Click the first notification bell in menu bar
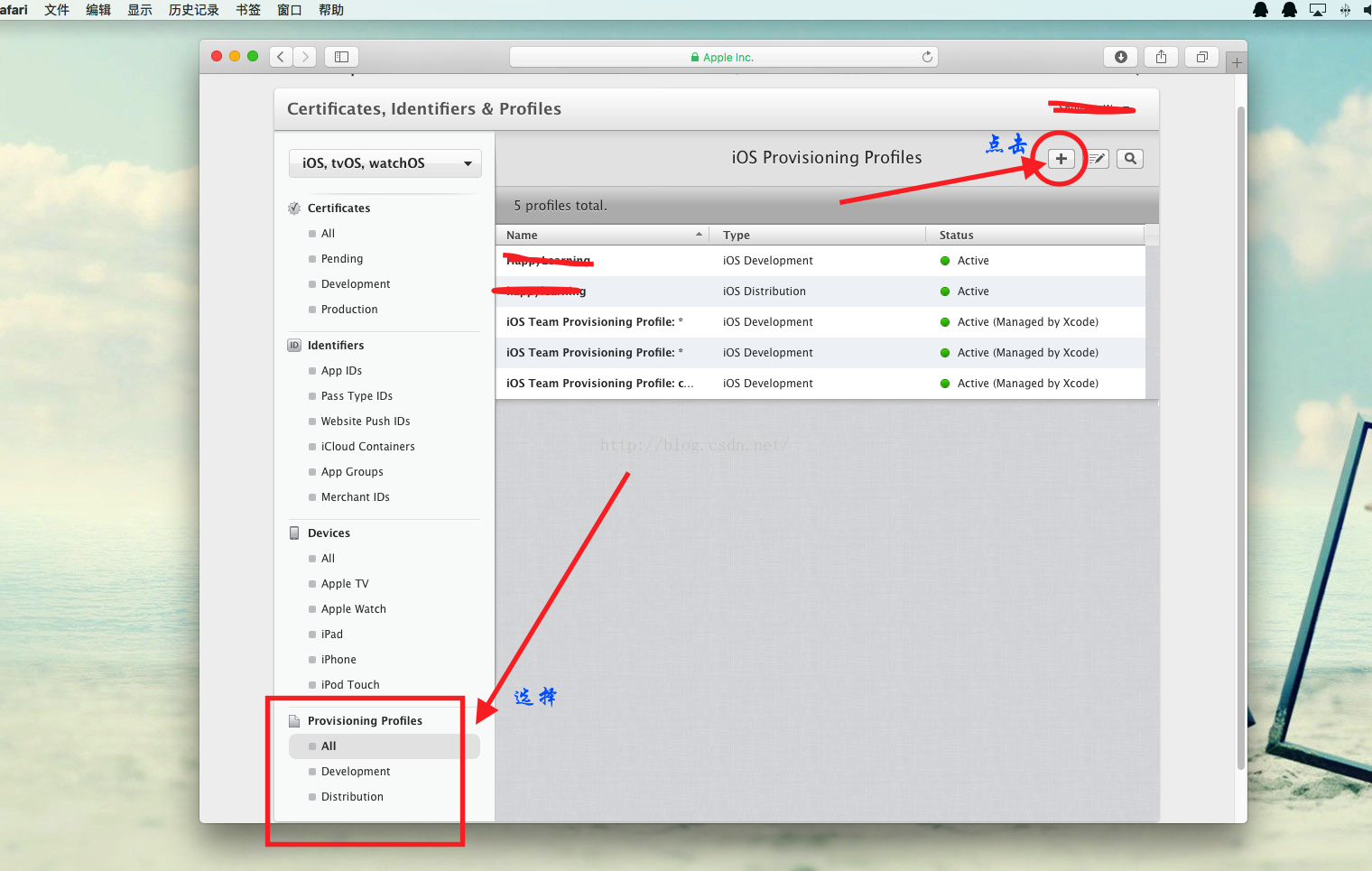 click(1261, 10)
